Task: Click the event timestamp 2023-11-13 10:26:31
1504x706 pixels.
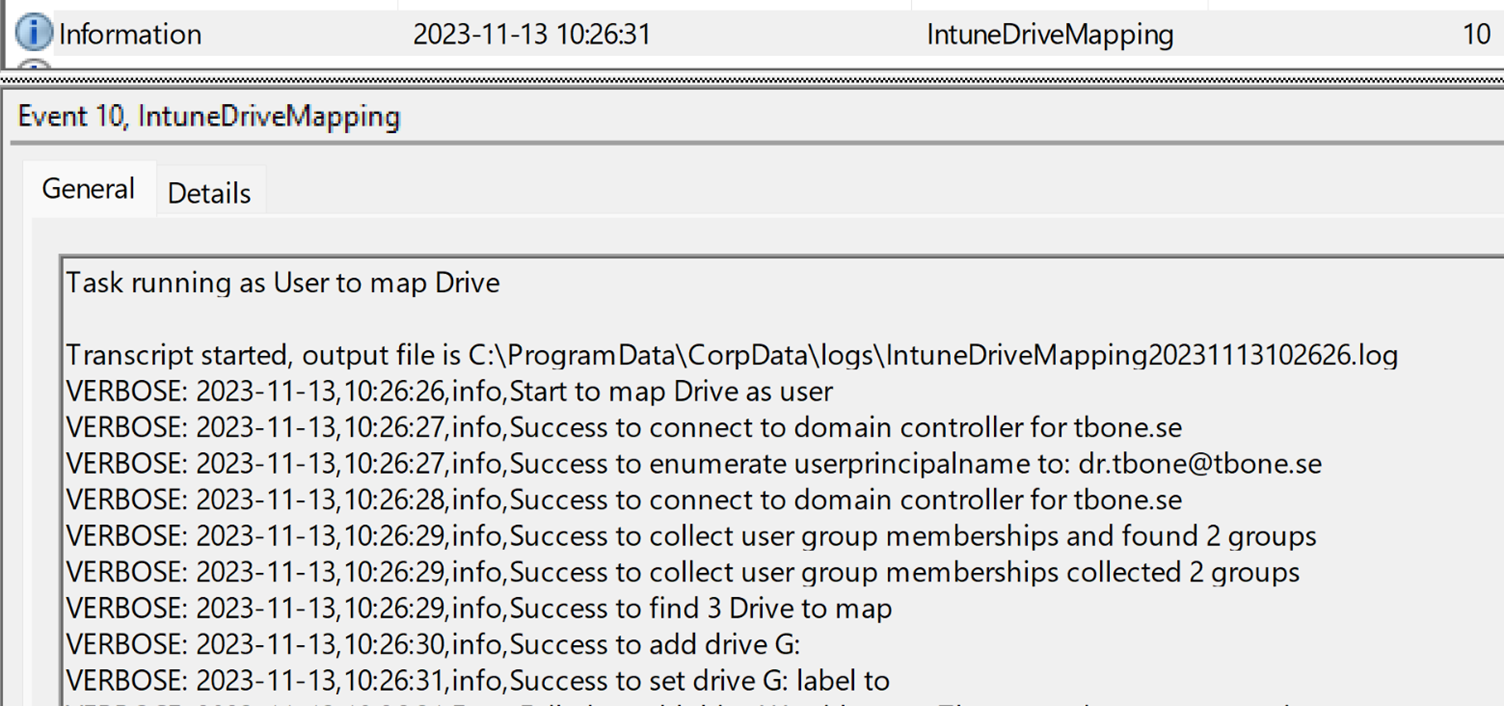Action: click(x=531, y=35)
